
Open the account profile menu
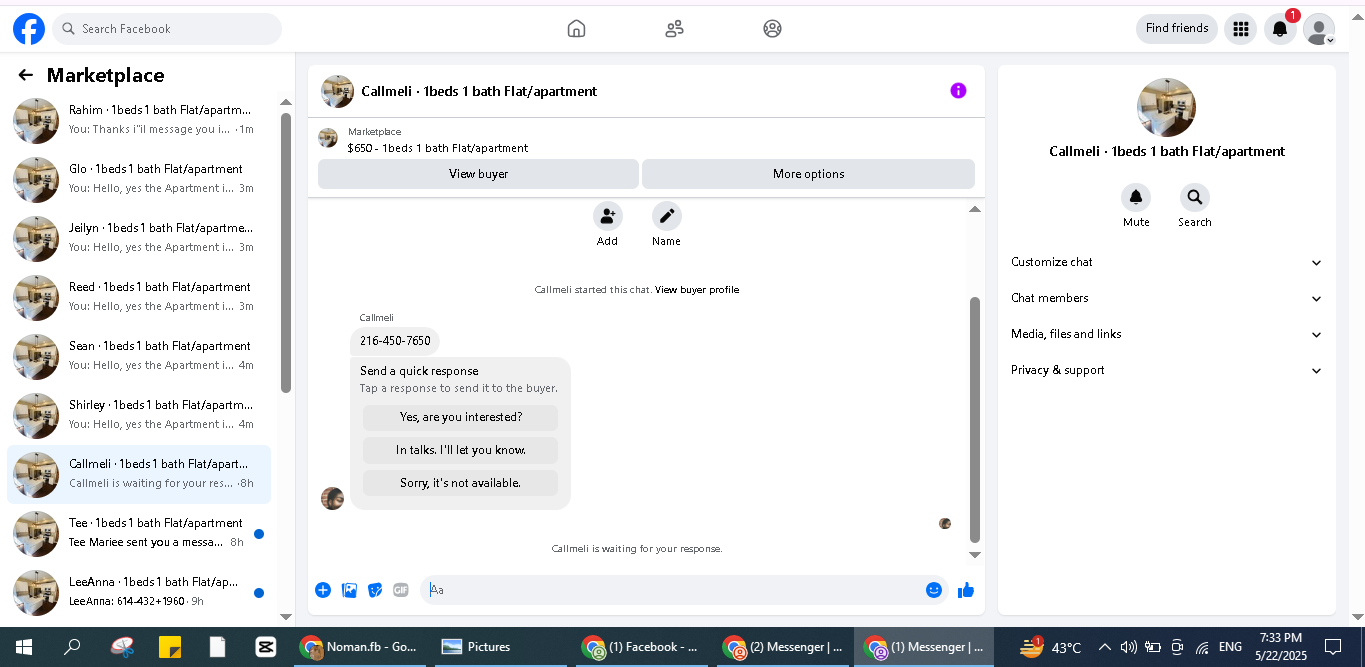coord(1319,29)
